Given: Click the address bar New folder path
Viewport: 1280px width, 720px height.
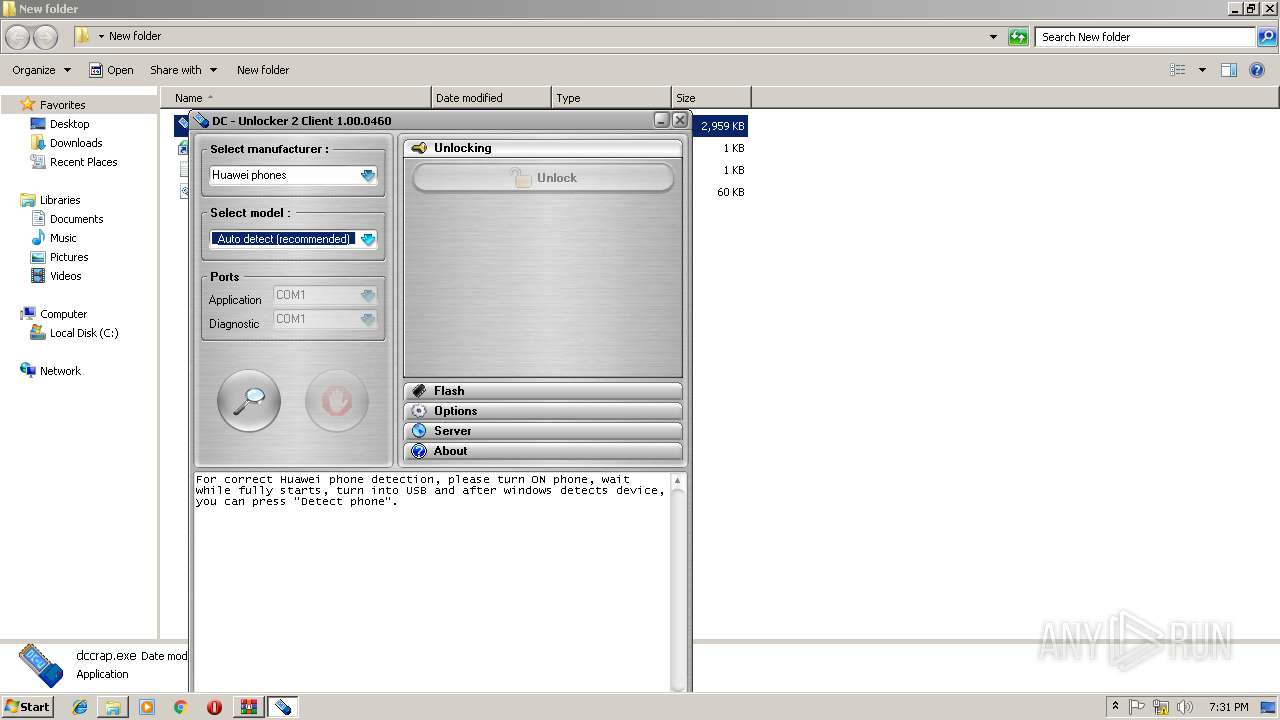Looking at the screenshot, I should click(x=135, y=36).
